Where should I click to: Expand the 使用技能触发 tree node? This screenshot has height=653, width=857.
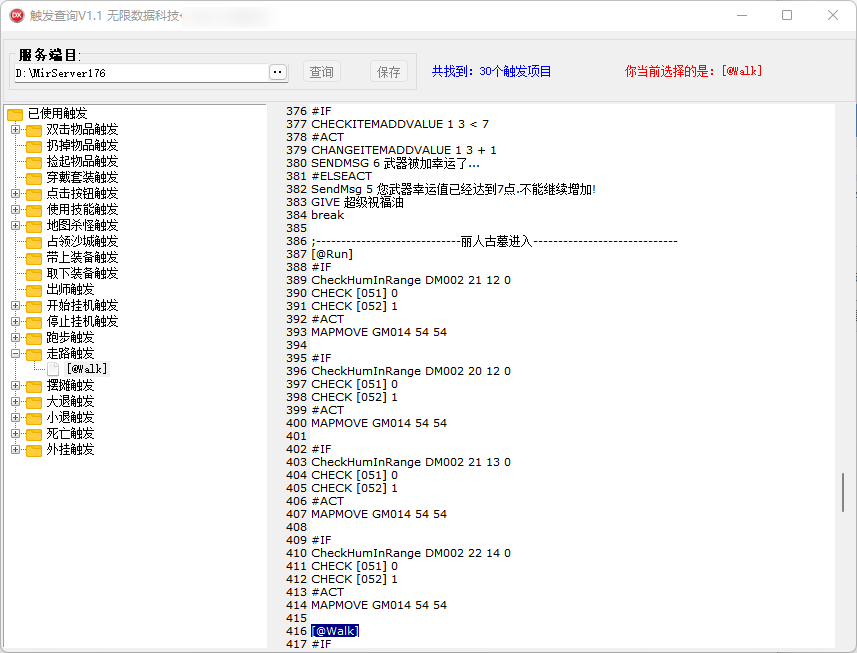pos(15,209)
